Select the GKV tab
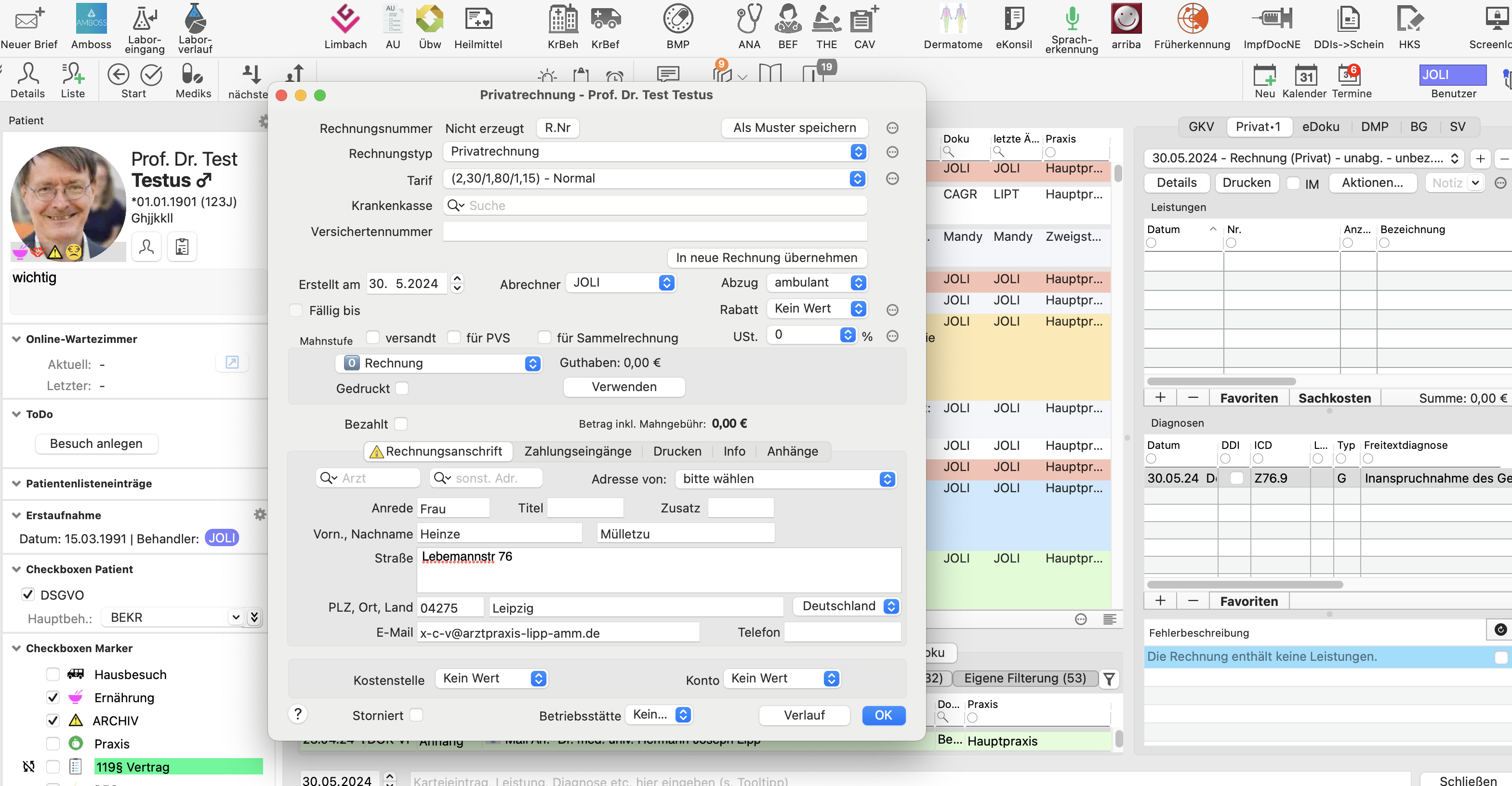The image size is (1512, 786). (1201, 127)
